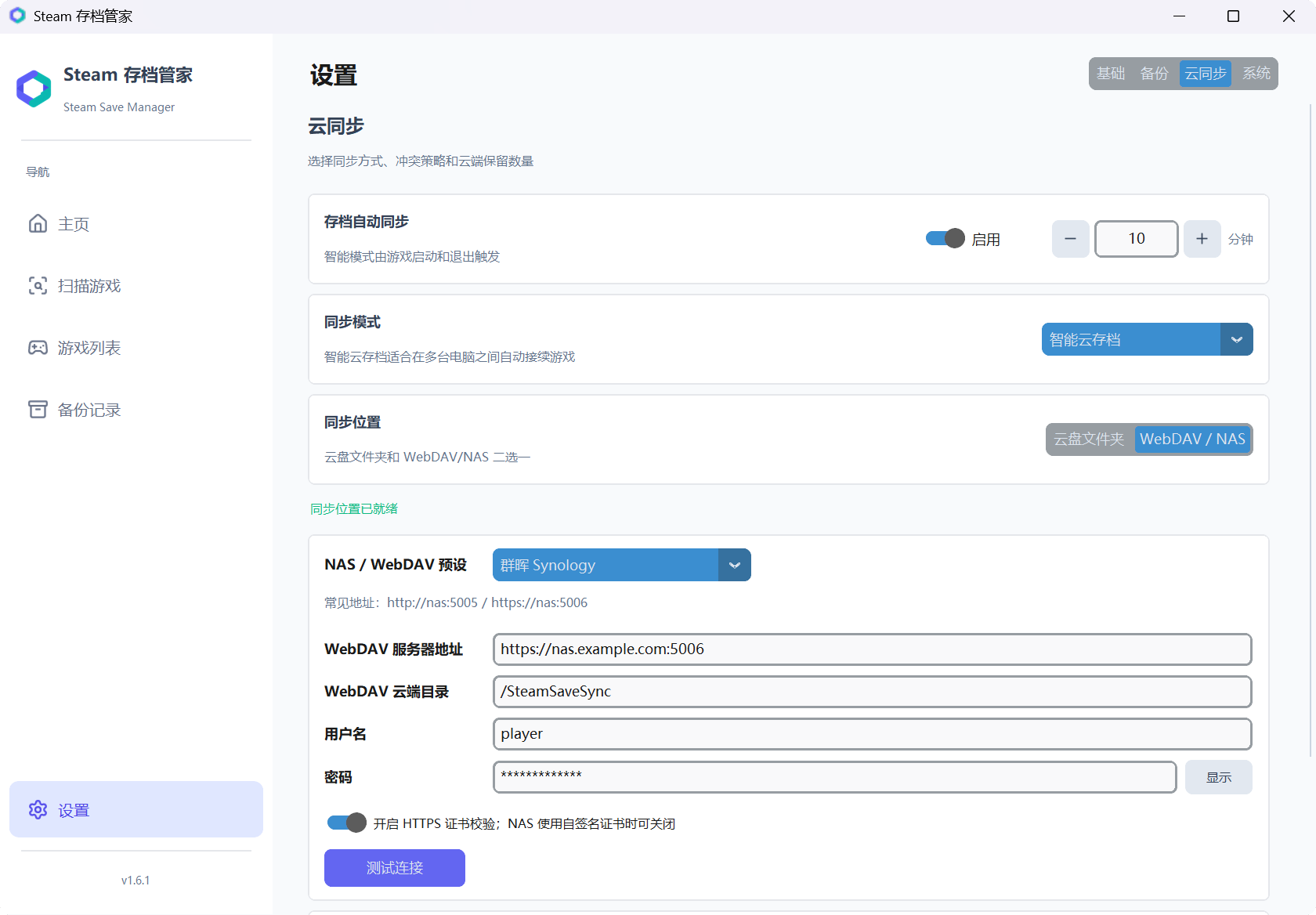Click the 测试连接 button
The width and height of the screenshot is (1316, 915).
pos(395,868)
